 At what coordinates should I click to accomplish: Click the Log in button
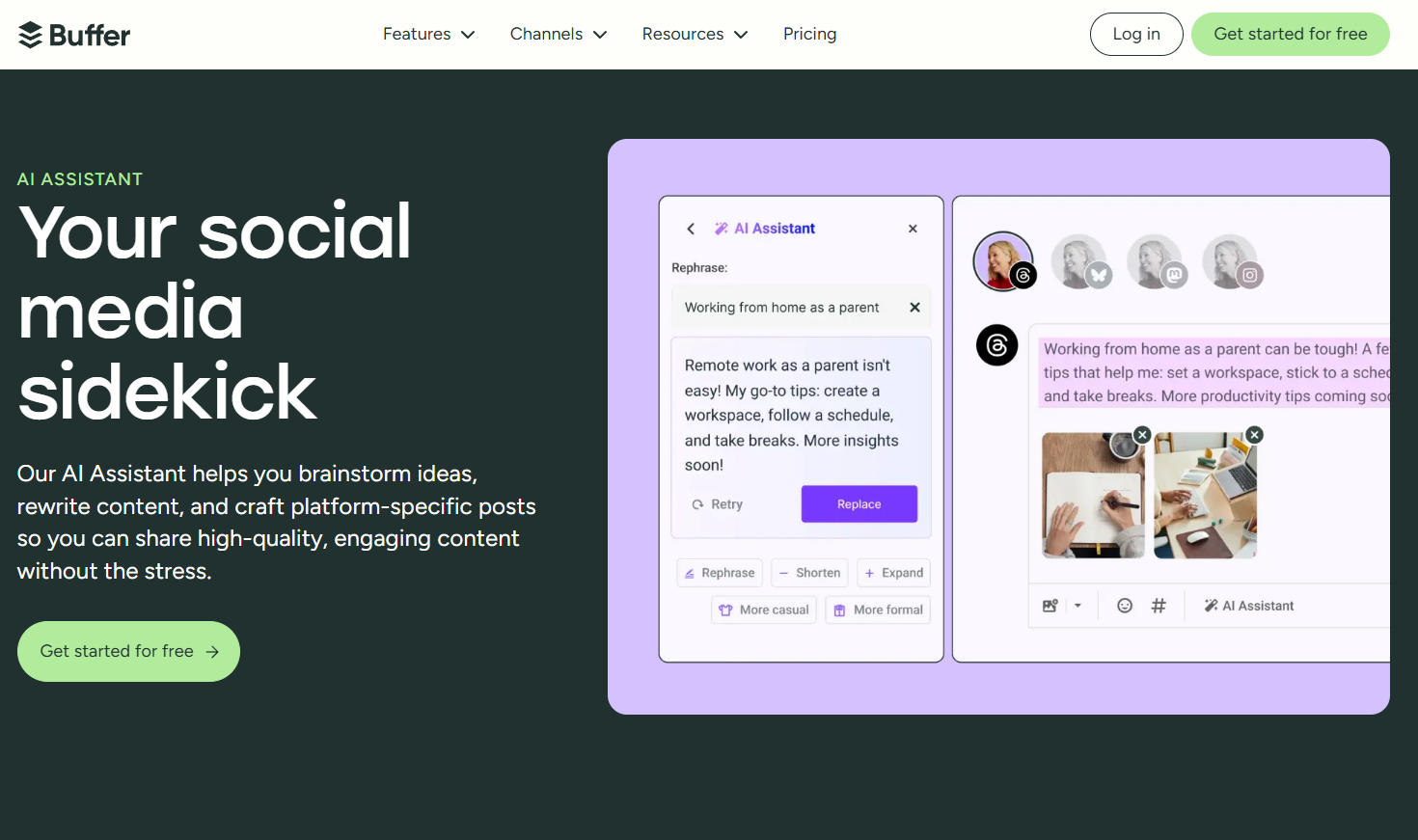[1136, 35]
